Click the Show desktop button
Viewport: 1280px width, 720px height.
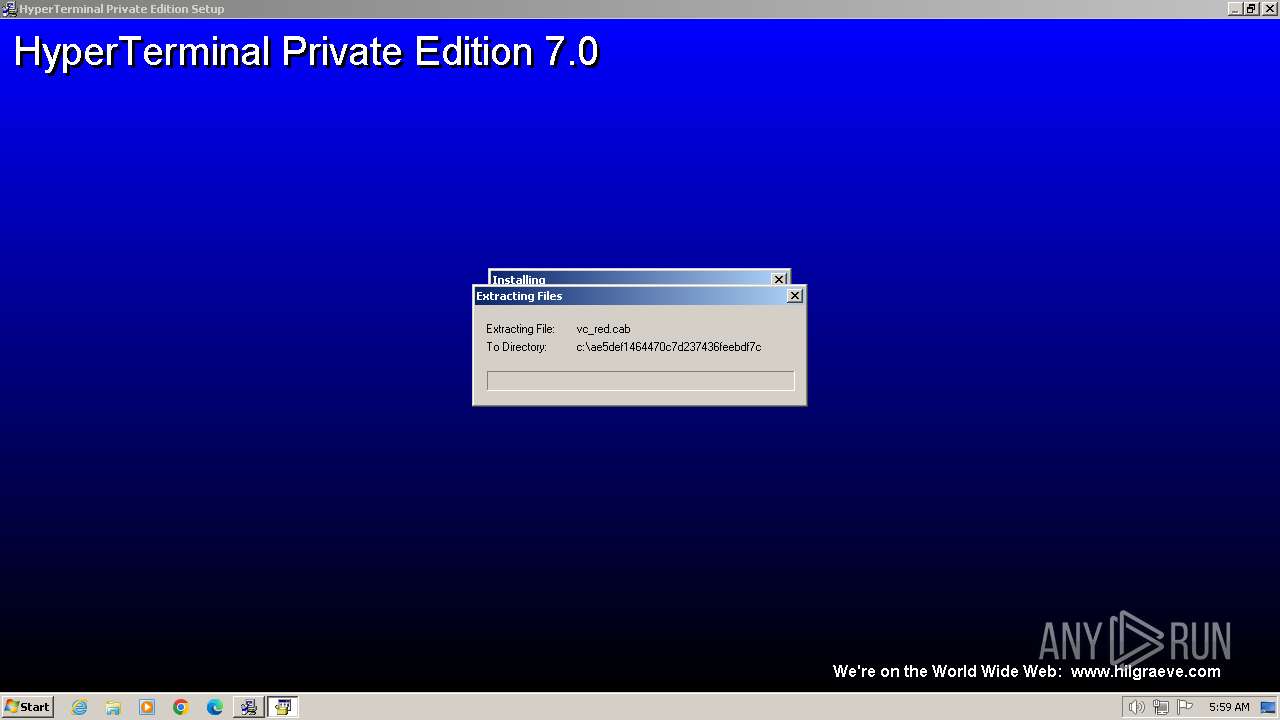(x=1269, y=707)
